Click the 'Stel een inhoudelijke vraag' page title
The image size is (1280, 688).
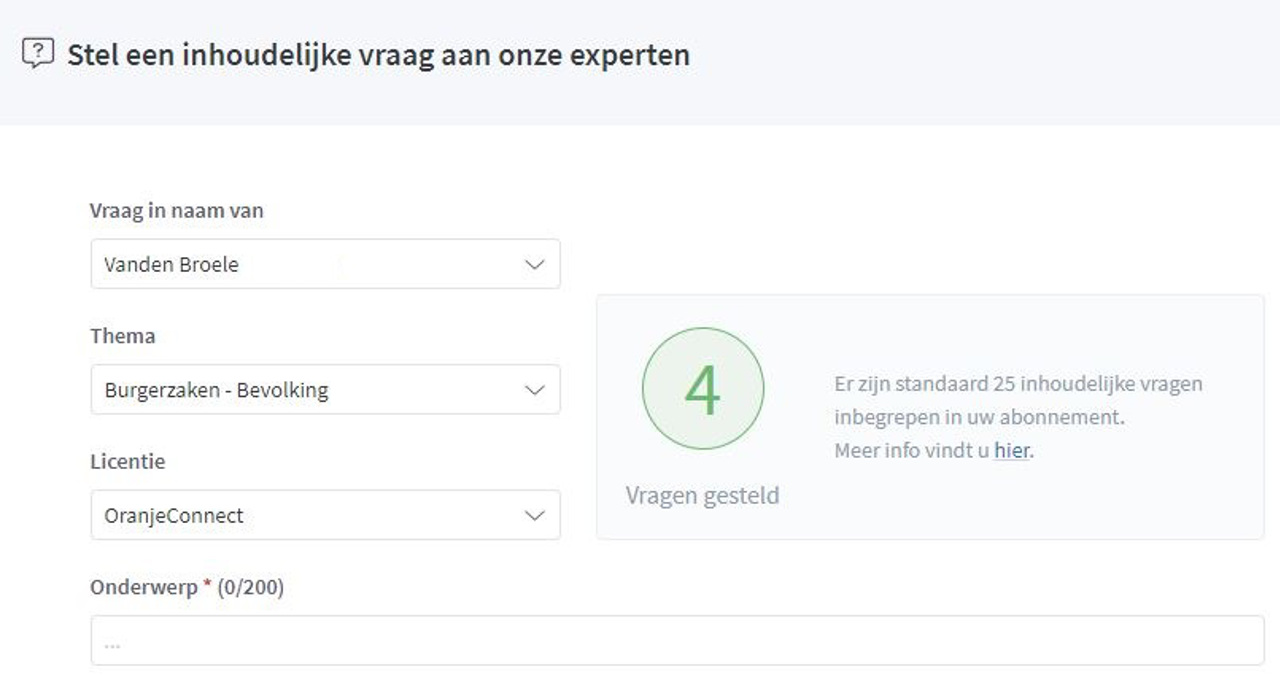tap(378, 54)
